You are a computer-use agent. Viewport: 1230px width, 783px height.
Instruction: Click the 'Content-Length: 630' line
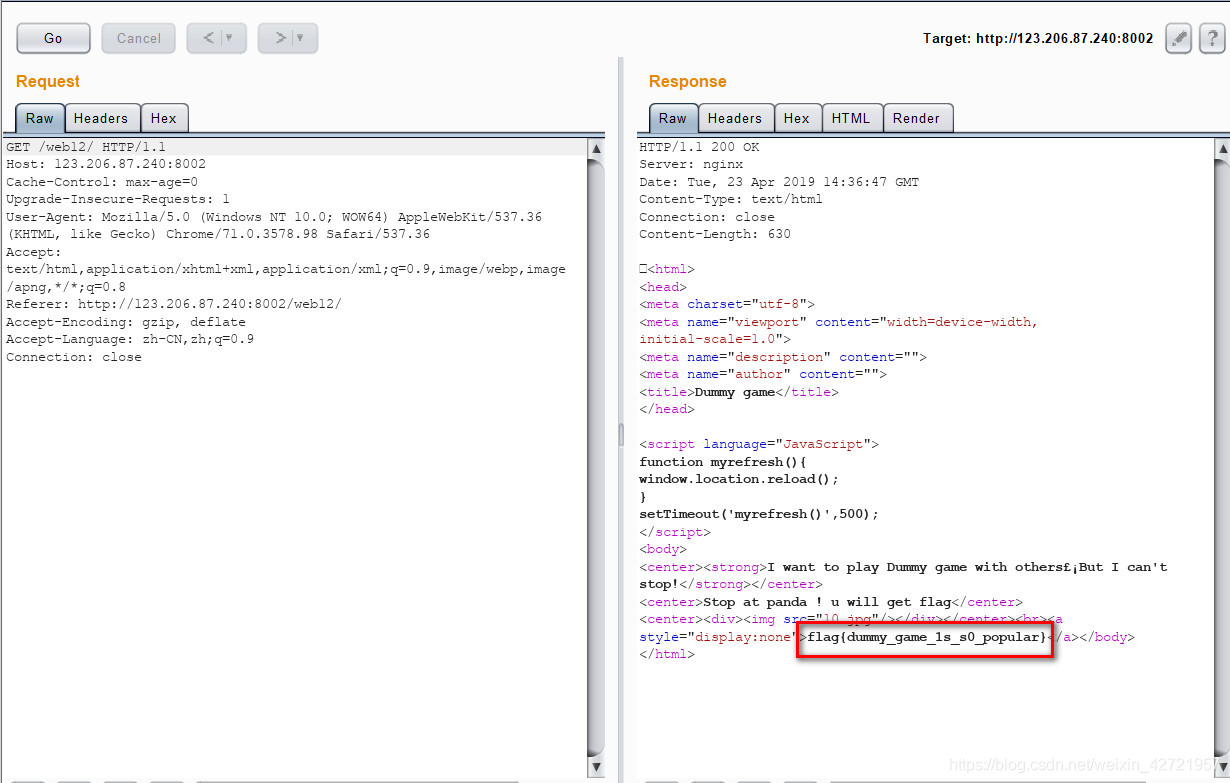[715, 234]
